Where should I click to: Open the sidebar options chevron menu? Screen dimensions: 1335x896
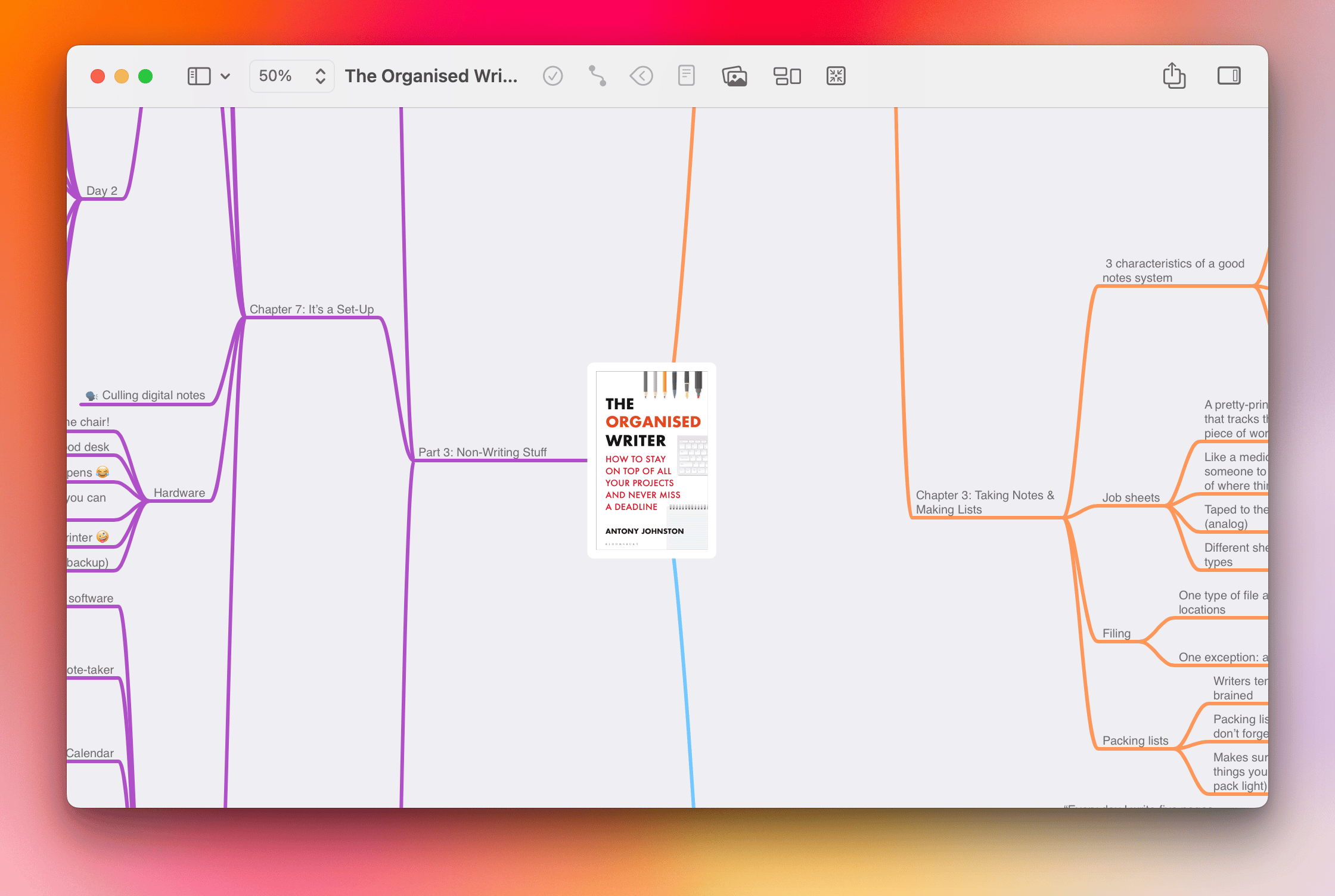pos(225,76)
